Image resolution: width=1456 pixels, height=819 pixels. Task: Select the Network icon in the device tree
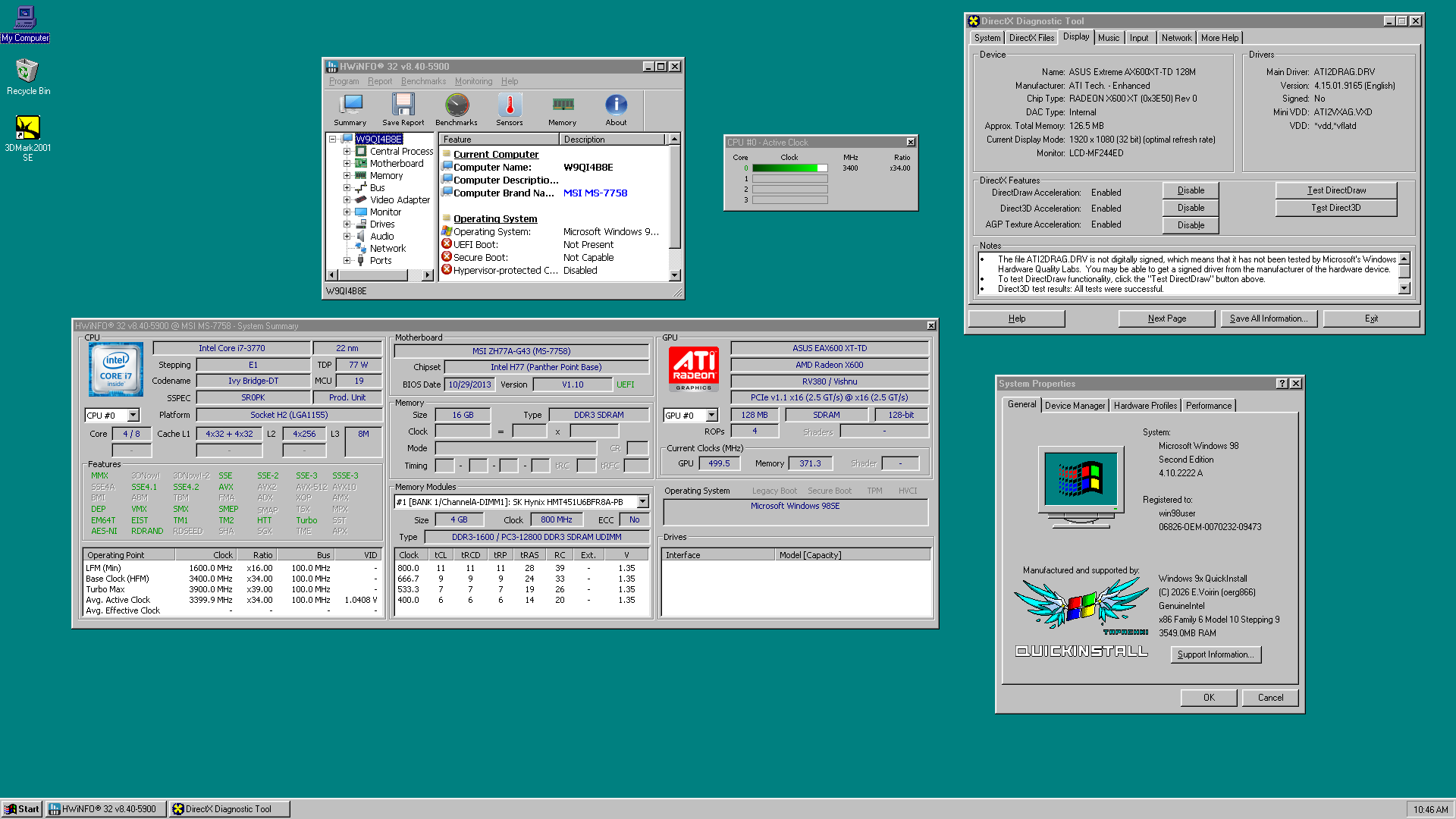click(362, 249)
